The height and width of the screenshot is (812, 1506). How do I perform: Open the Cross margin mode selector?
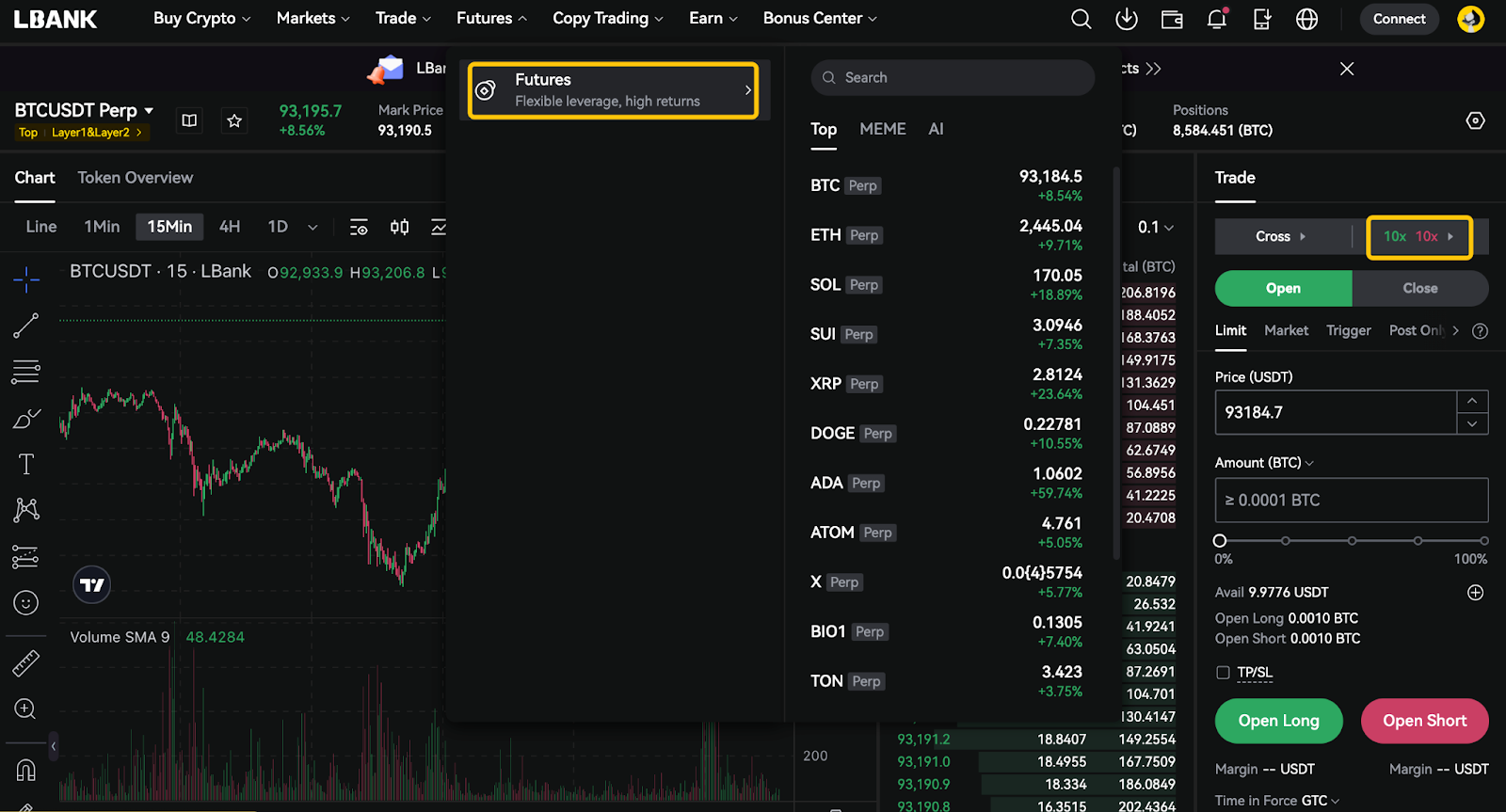1281,236
